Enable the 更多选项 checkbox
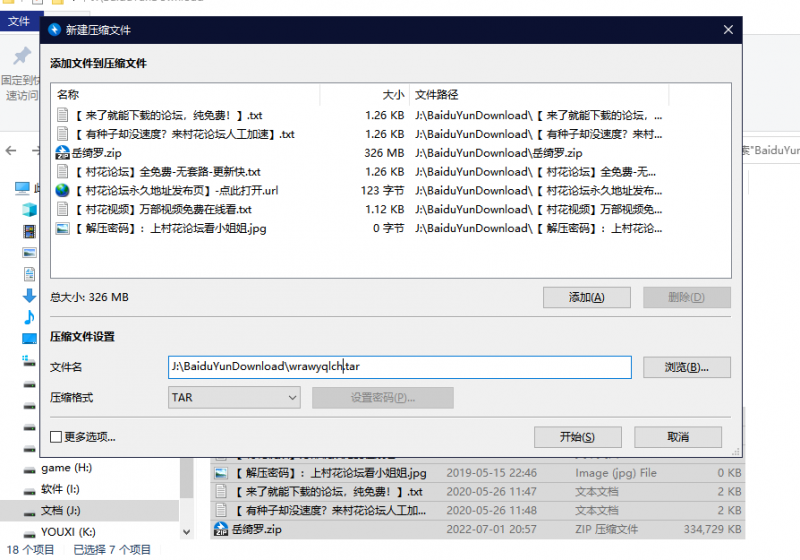The width and height of the screenshot is (800, 560). tap(57, 437)
